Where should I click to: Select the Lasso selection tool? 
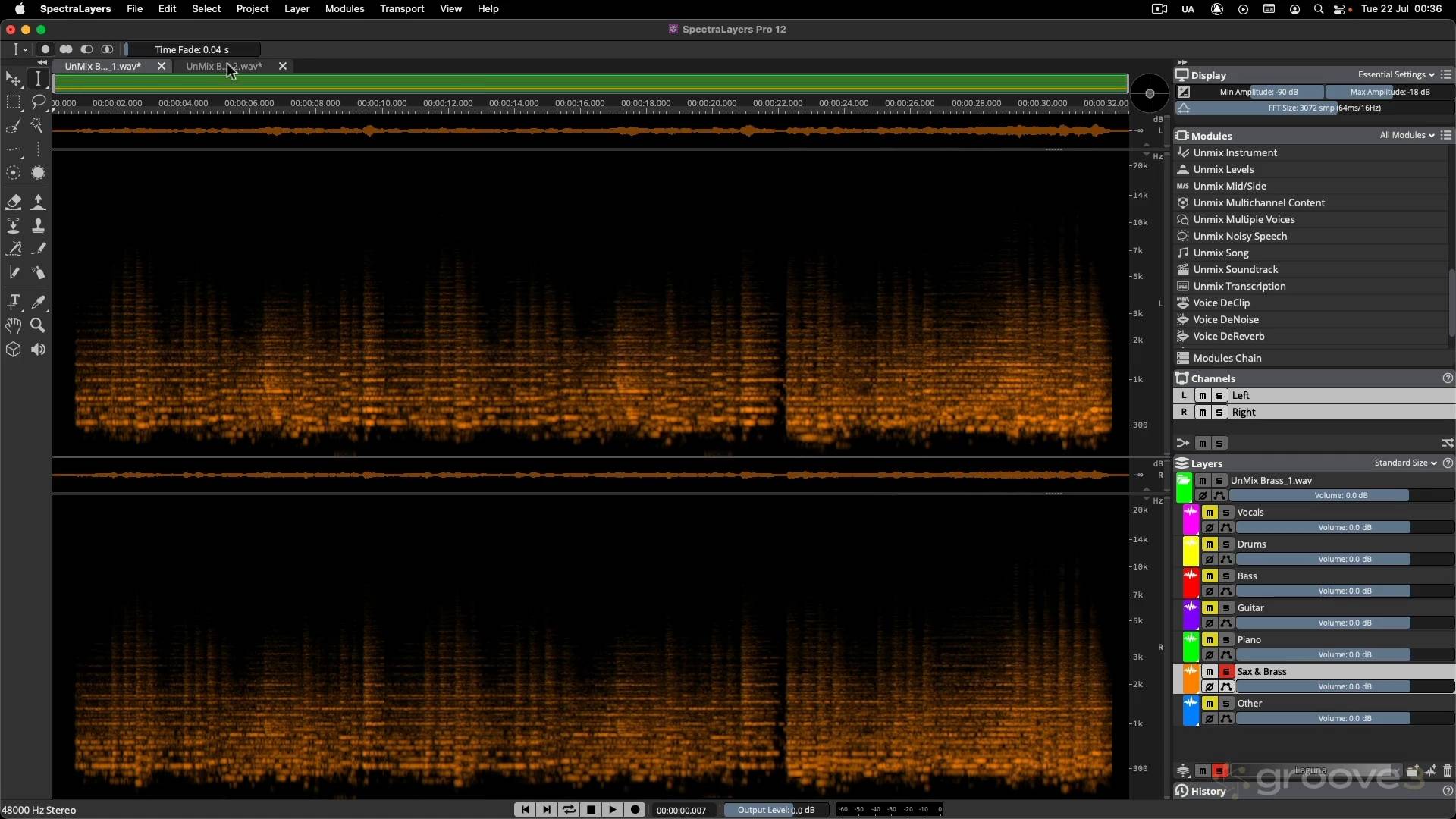click(x=38, y=102)
